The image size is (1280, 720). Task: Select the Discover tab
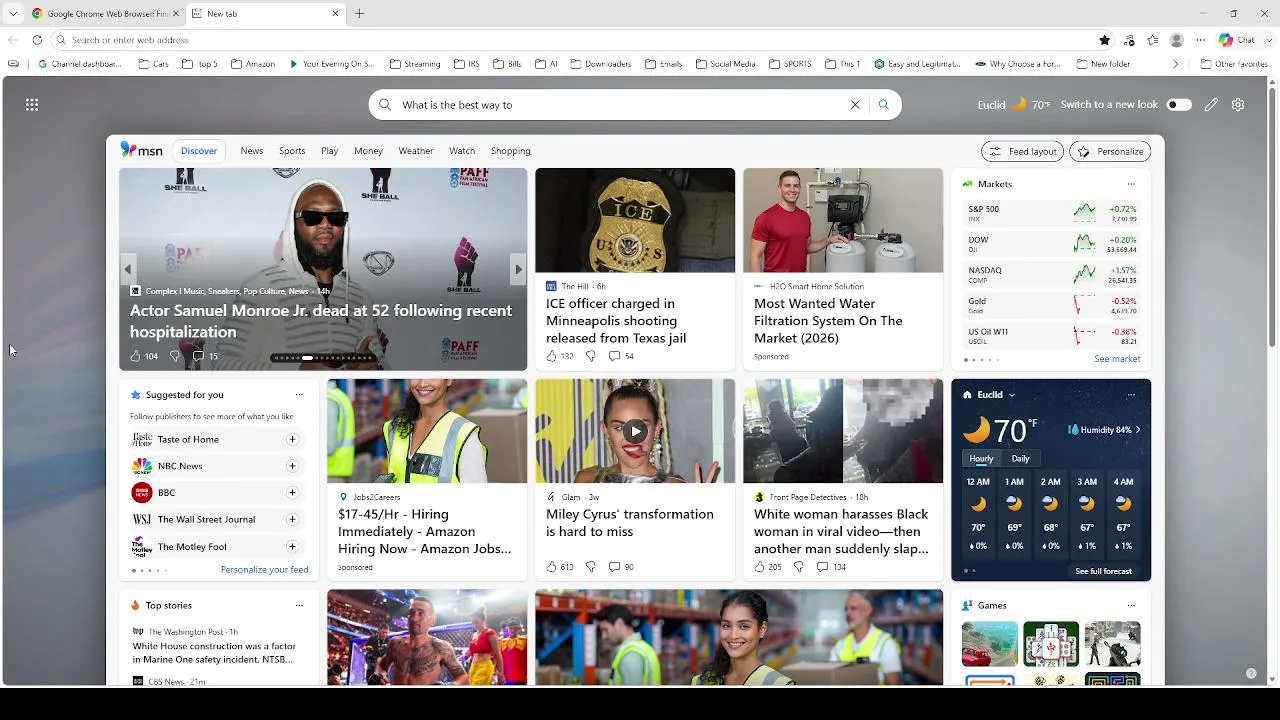[199, 151]
